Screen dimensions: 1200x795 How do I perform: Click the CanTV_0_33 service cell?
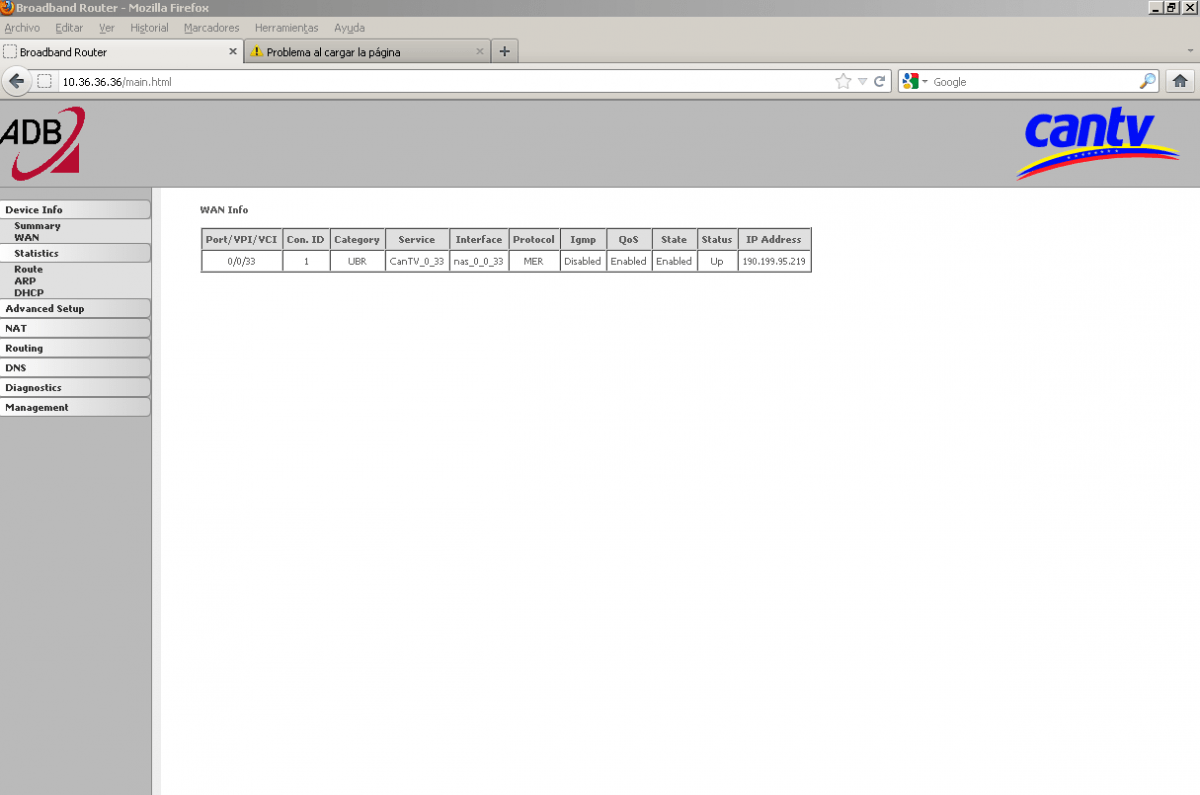pyautogui.click(x=417, y=261)
